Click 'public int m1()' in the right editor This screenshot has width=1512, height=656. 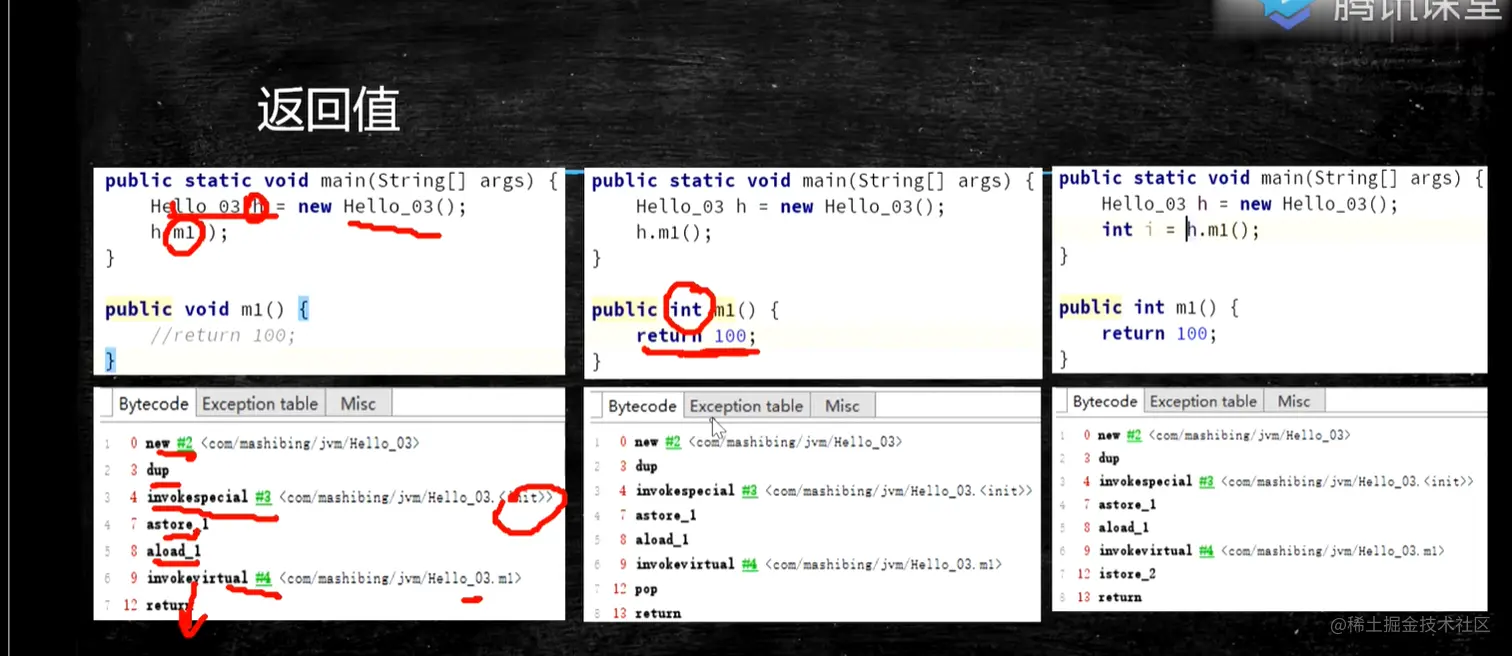[x=1139, y=307]
